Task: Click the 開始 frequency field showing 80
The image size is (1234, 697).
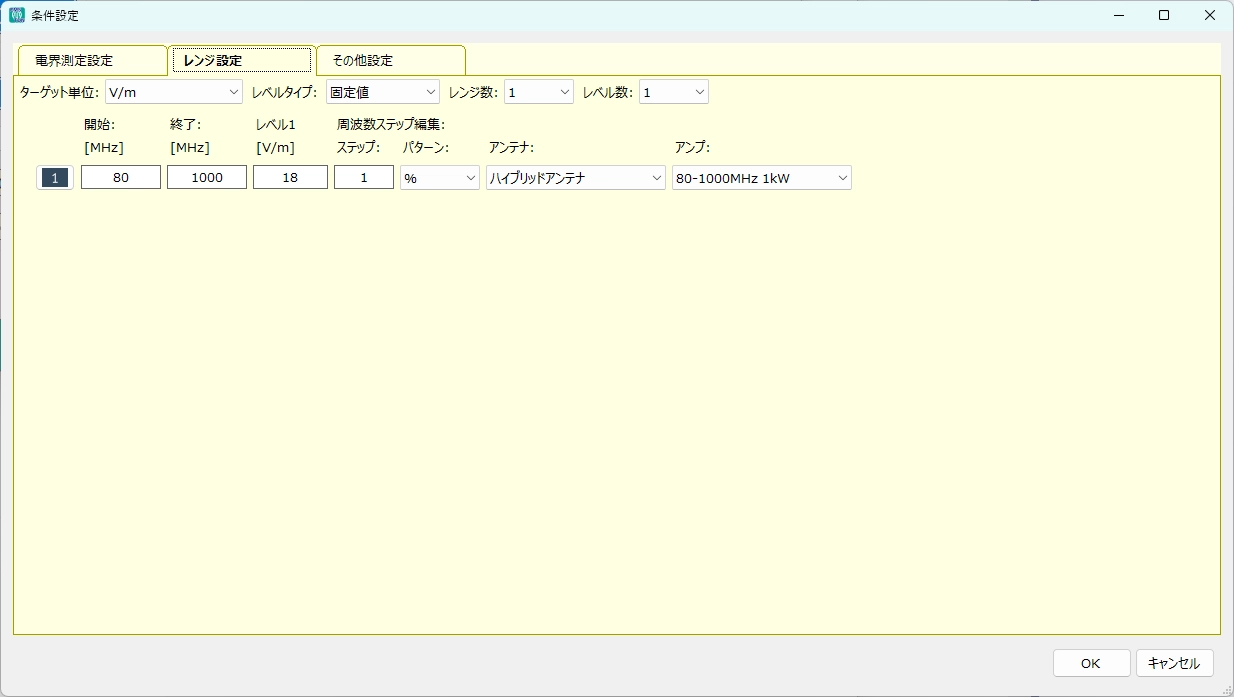Action: point(120,178)
